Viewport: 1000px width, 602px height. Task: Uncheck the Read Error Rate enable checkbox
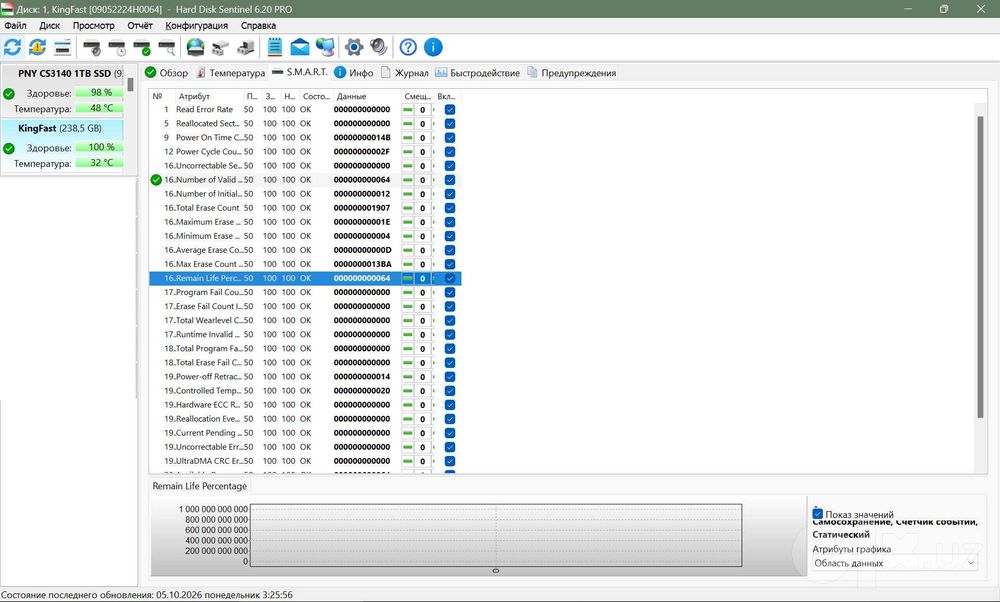pos(450,110)
